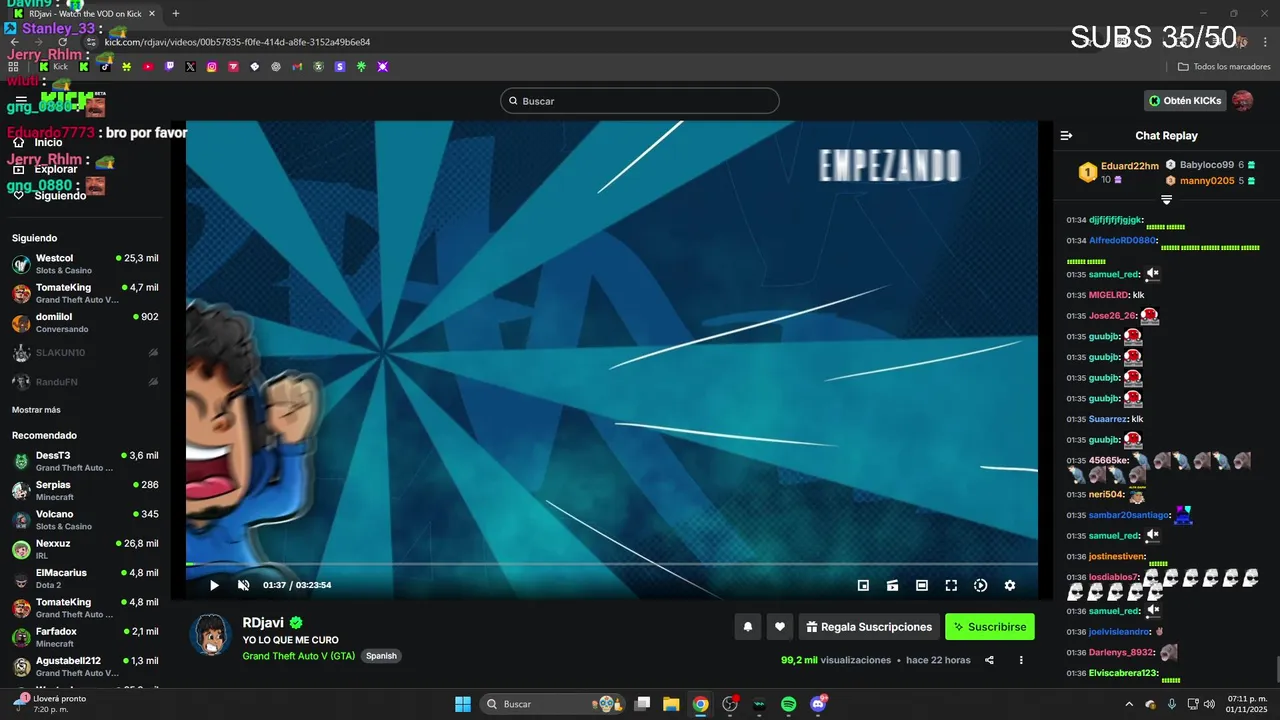
Task: Open the browser apps grid icon
Action: click(13, 67)
